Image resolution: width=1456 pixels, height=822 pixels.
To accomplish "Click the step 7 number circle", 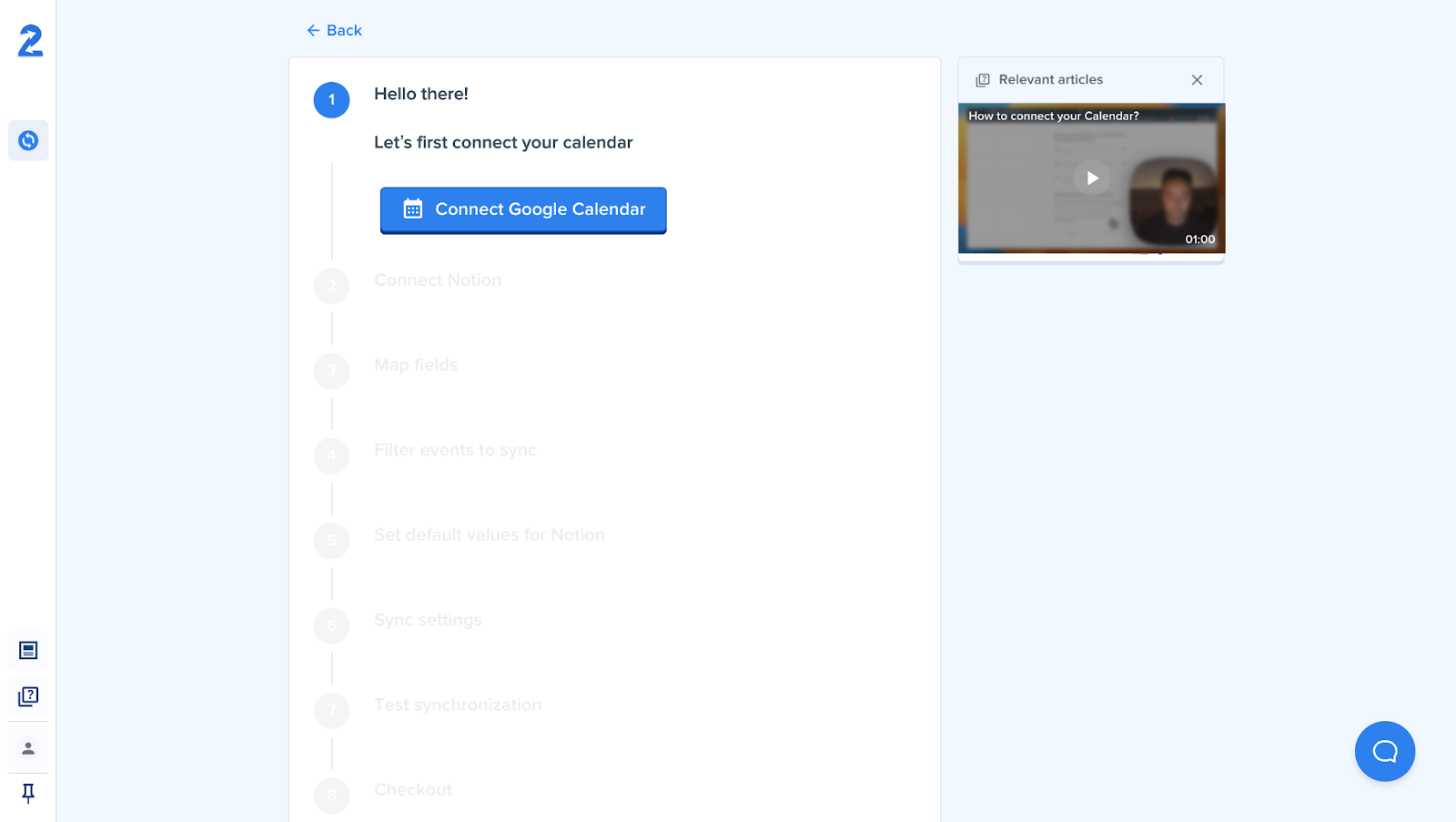I will [x=331, y=711].
